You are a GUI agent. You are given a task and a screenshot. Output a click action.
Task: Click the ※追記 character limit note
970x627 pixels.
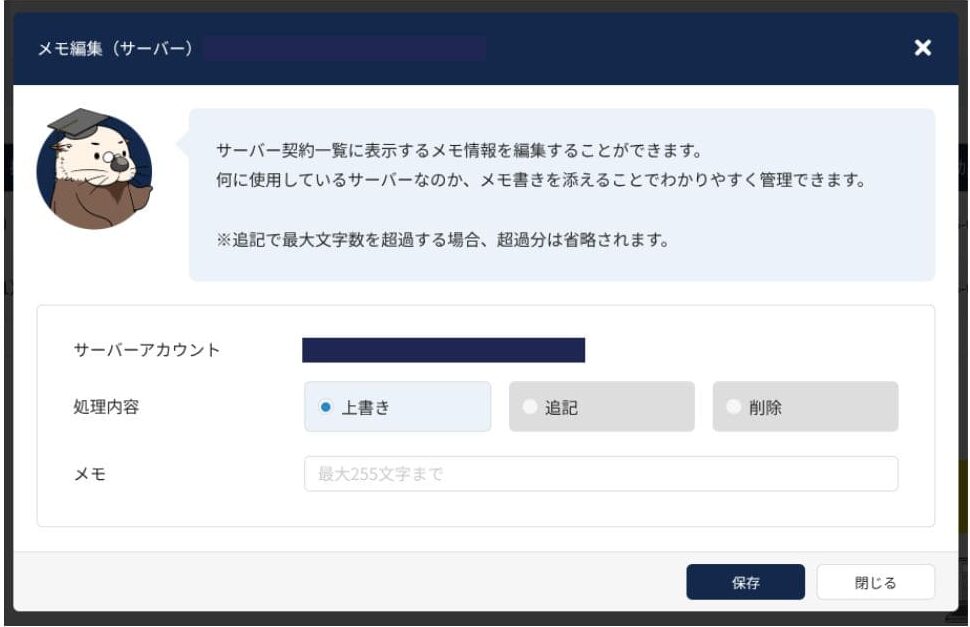(x=442, y=241)
